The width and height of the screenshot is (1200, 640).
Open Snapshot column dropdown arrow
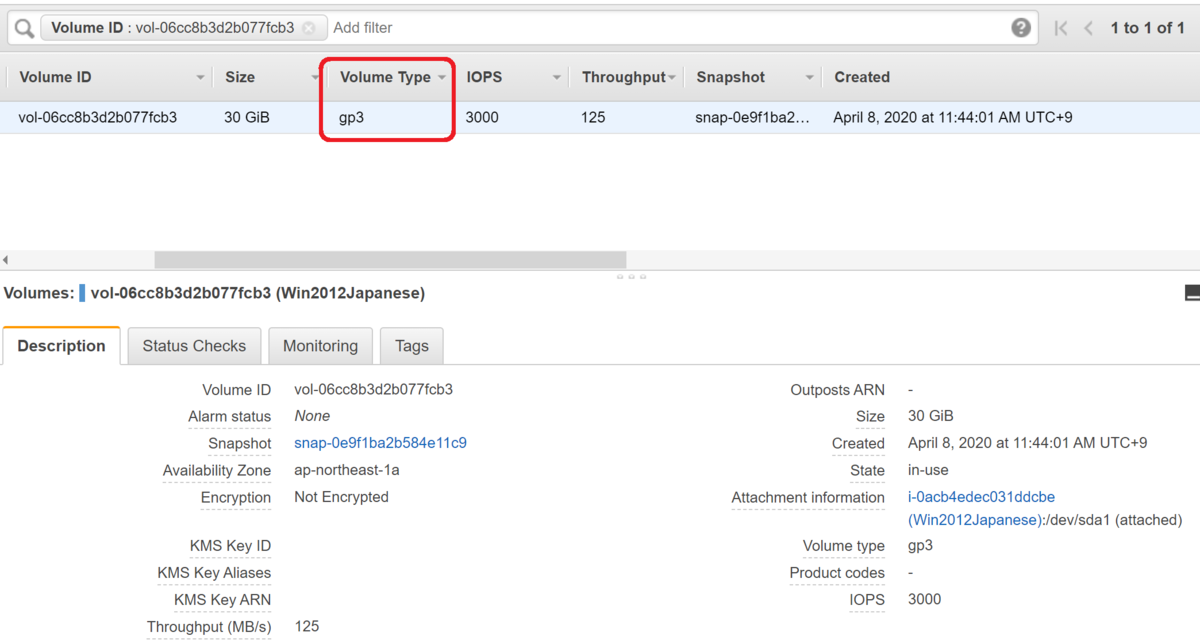tap(810, 78)
